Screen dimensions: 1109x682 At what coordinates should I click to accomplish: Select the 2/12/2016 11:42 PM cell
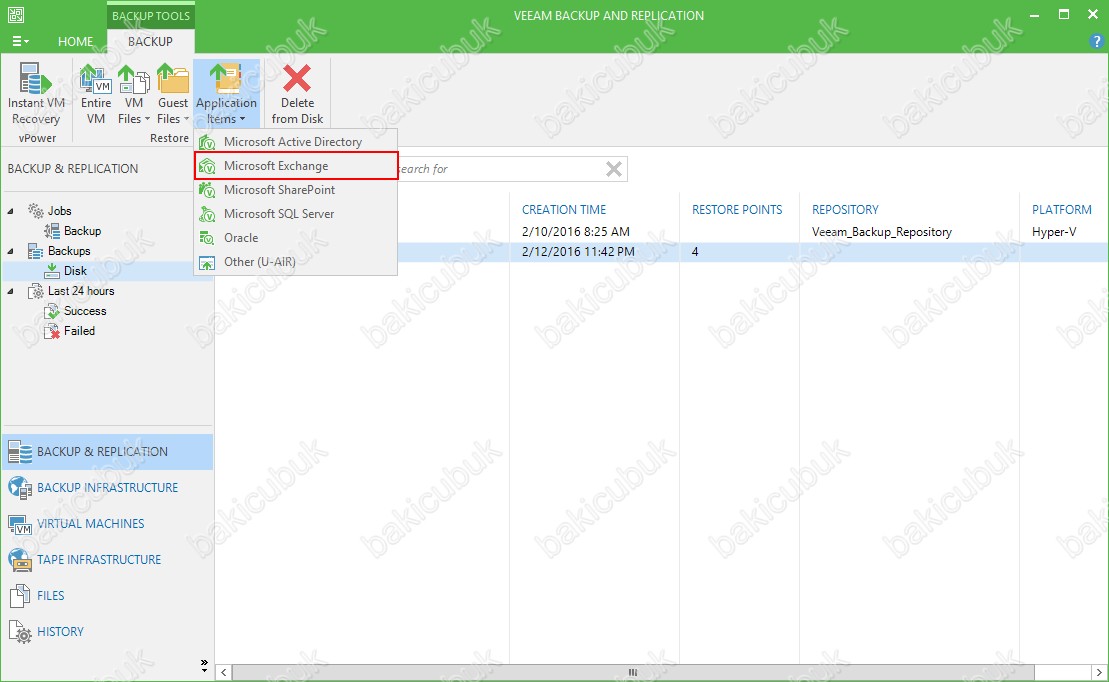tap(578, 251)
